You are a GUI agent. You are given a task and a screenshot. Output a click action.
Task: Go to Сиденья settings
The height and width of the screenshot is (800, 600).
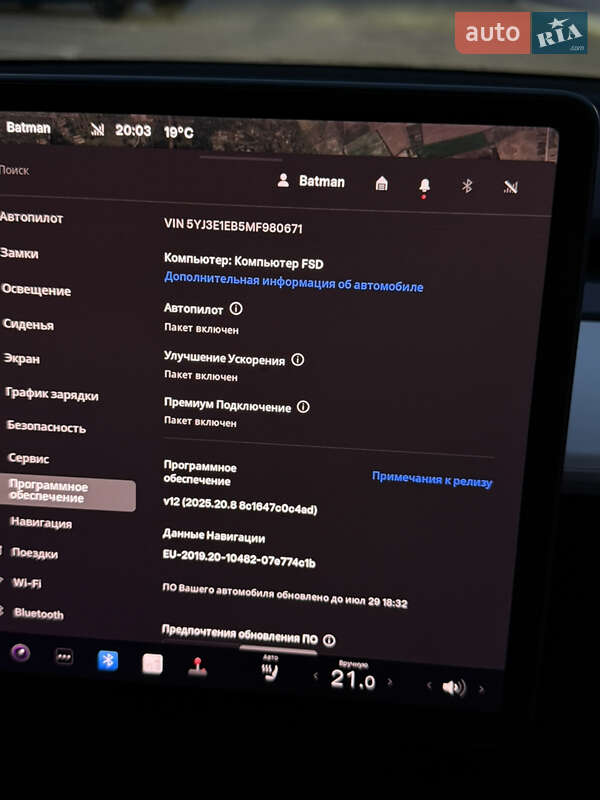pos(28,324)
